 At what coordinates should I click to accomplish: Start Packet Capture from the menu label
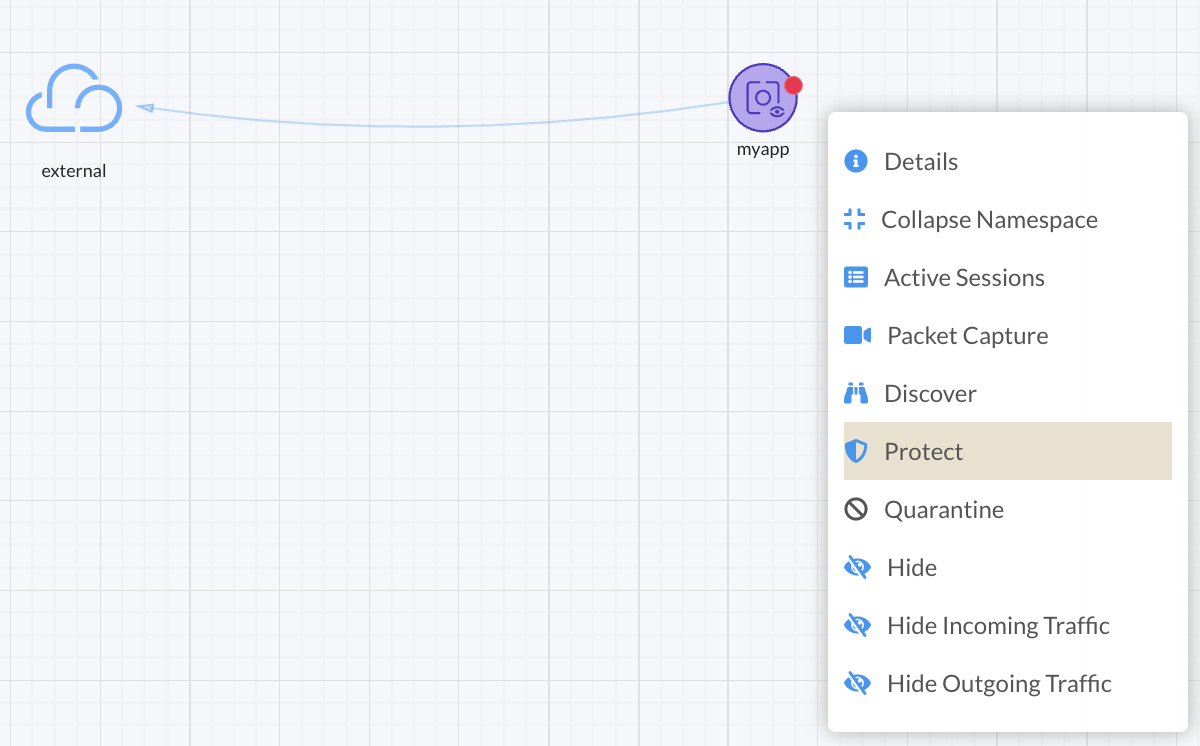tap(967, 336)
